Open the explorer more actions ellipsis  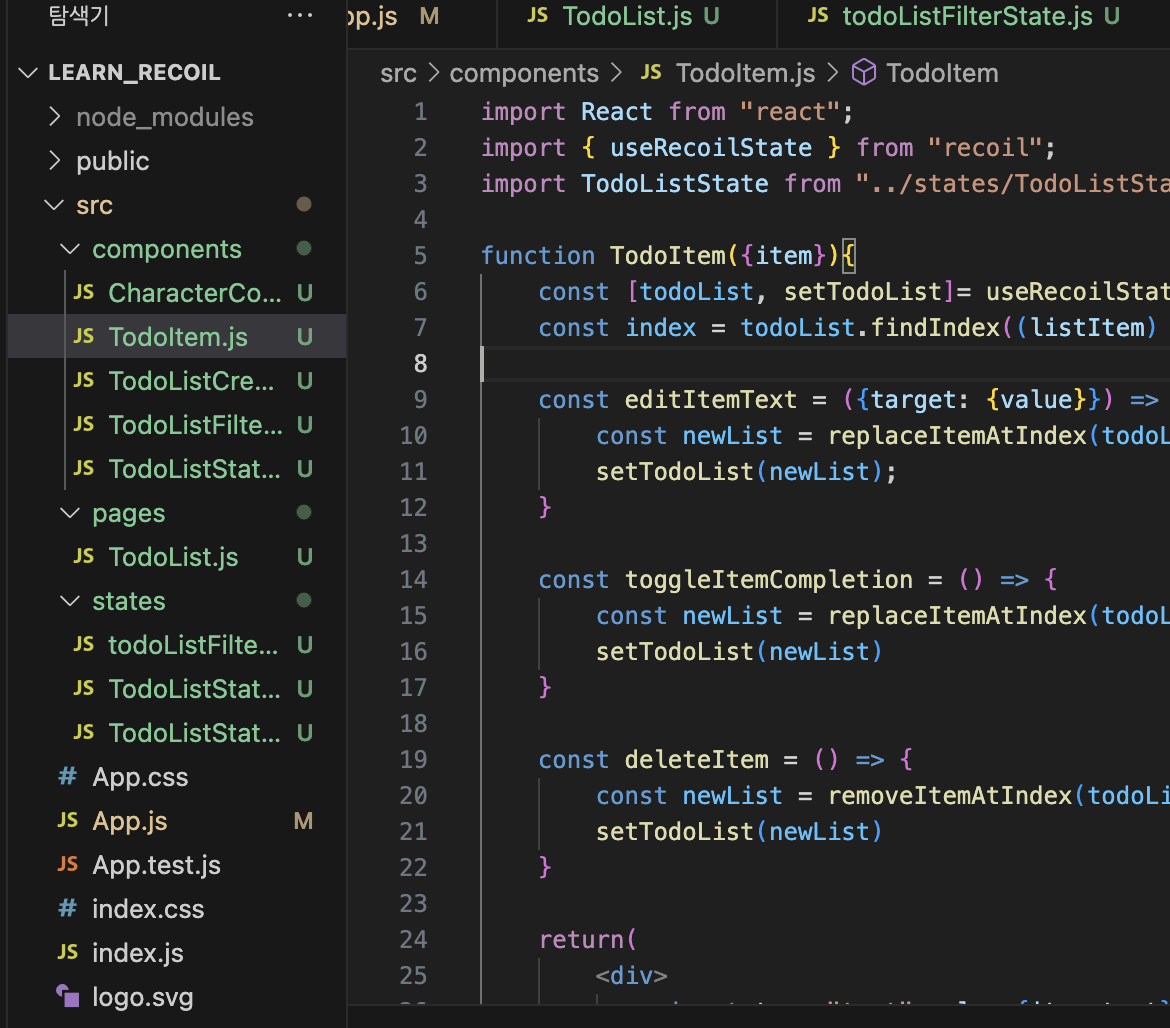click(300, 15)
